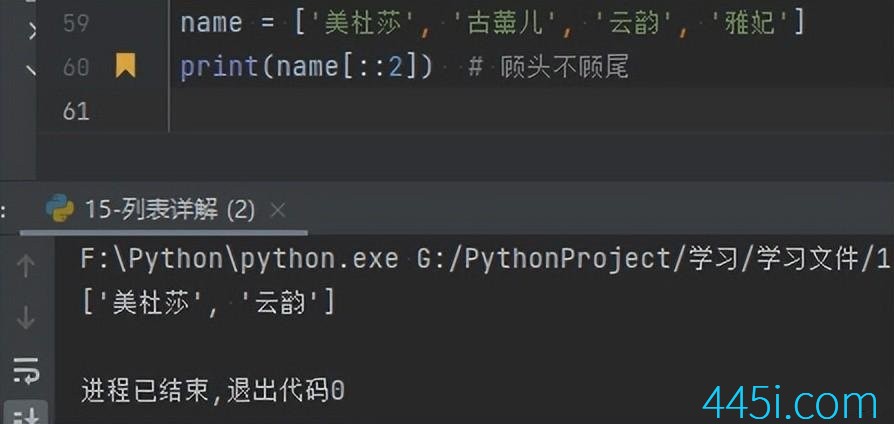Close the 15-列表详解 (2) run tab
This screenshot has height=424, width=894.
278,210
